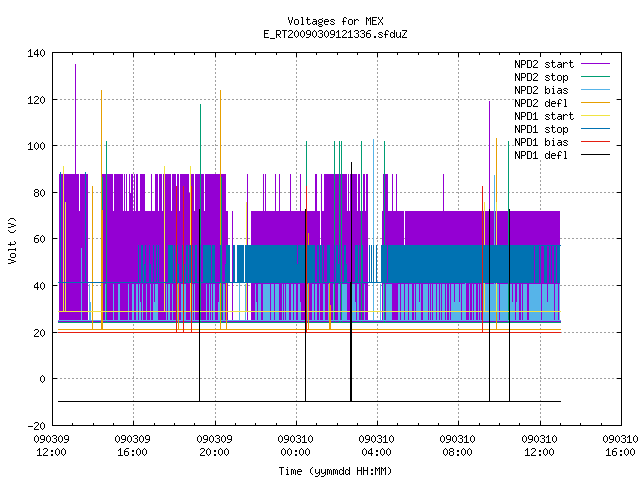Click the dark blue NPD1 stop legend line
Screen dimensions: 640x480
(595, 129)
